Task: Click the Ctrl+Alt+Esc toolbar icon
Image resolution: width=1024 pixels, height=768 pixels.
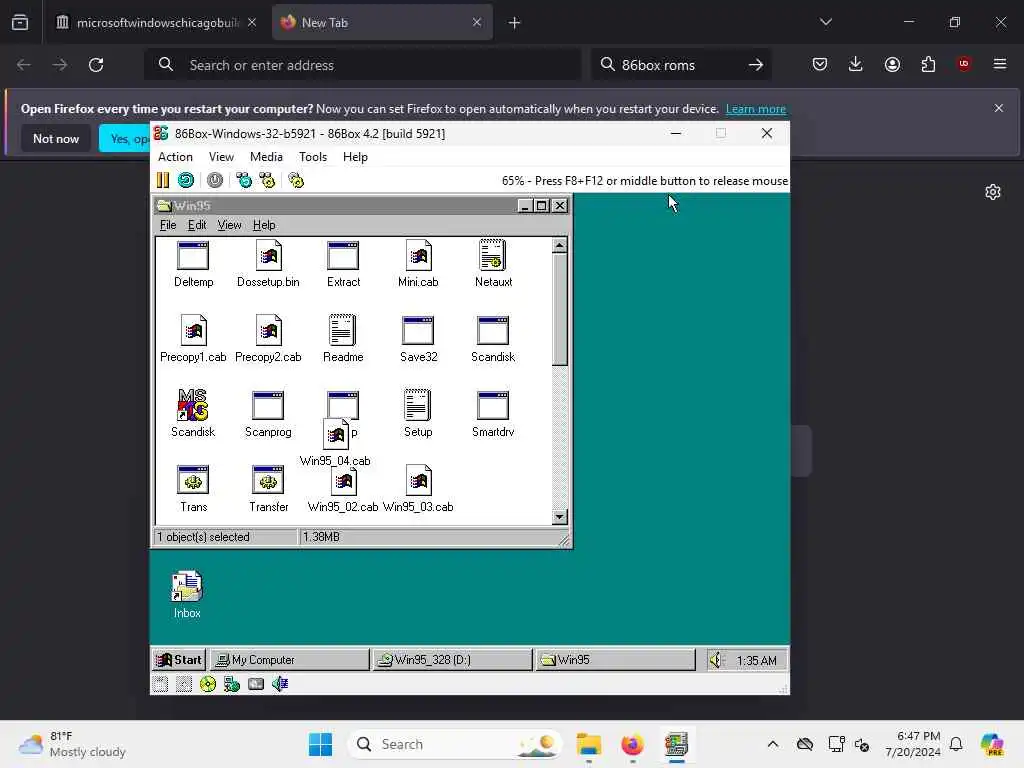Action: (x=267, y=180)
